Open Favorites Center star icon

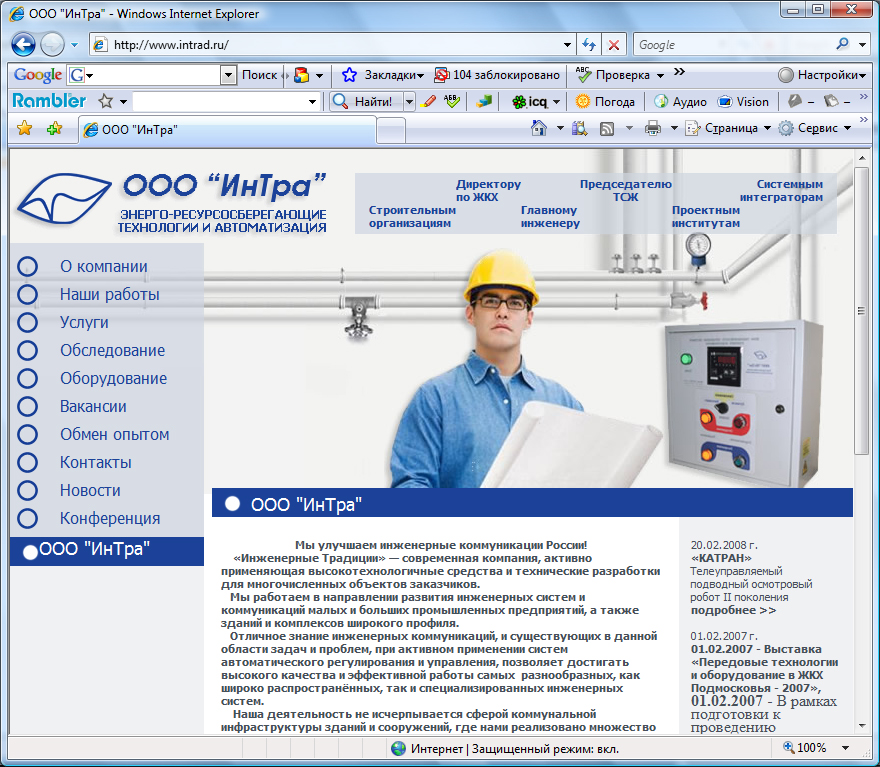coord(25,128)
